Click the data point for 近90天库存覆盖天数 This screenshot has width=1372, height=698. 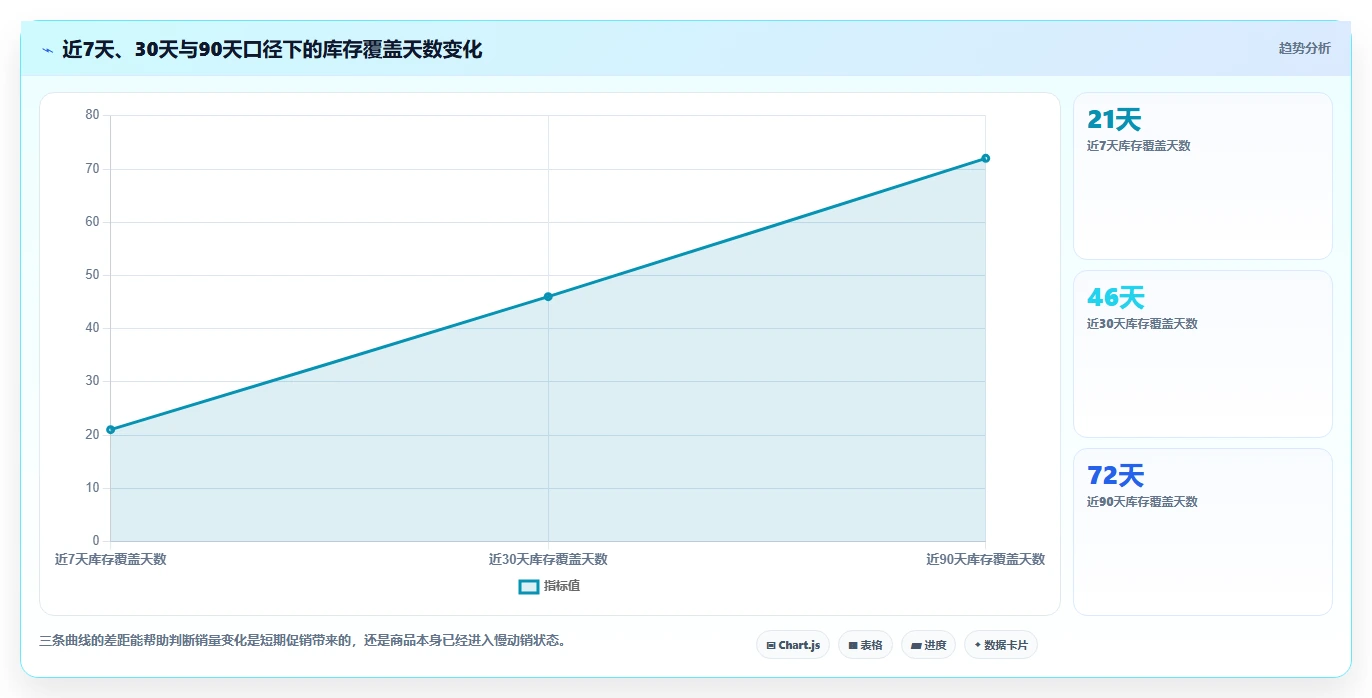pos(985,158)
